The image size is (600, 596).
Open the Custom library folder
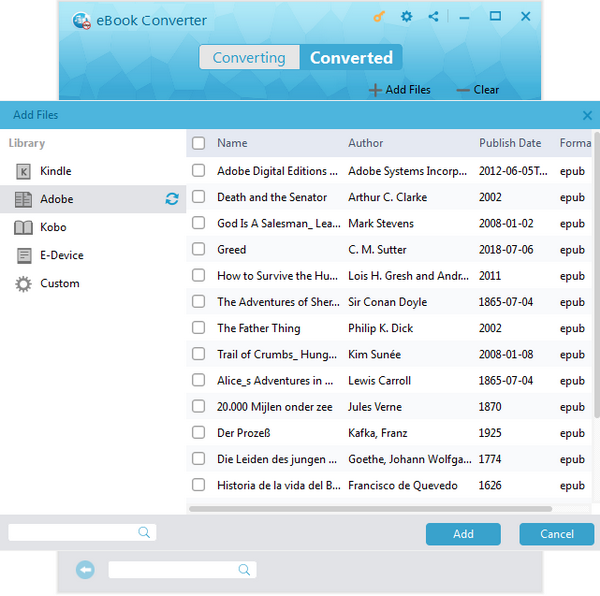click(59, 283)
